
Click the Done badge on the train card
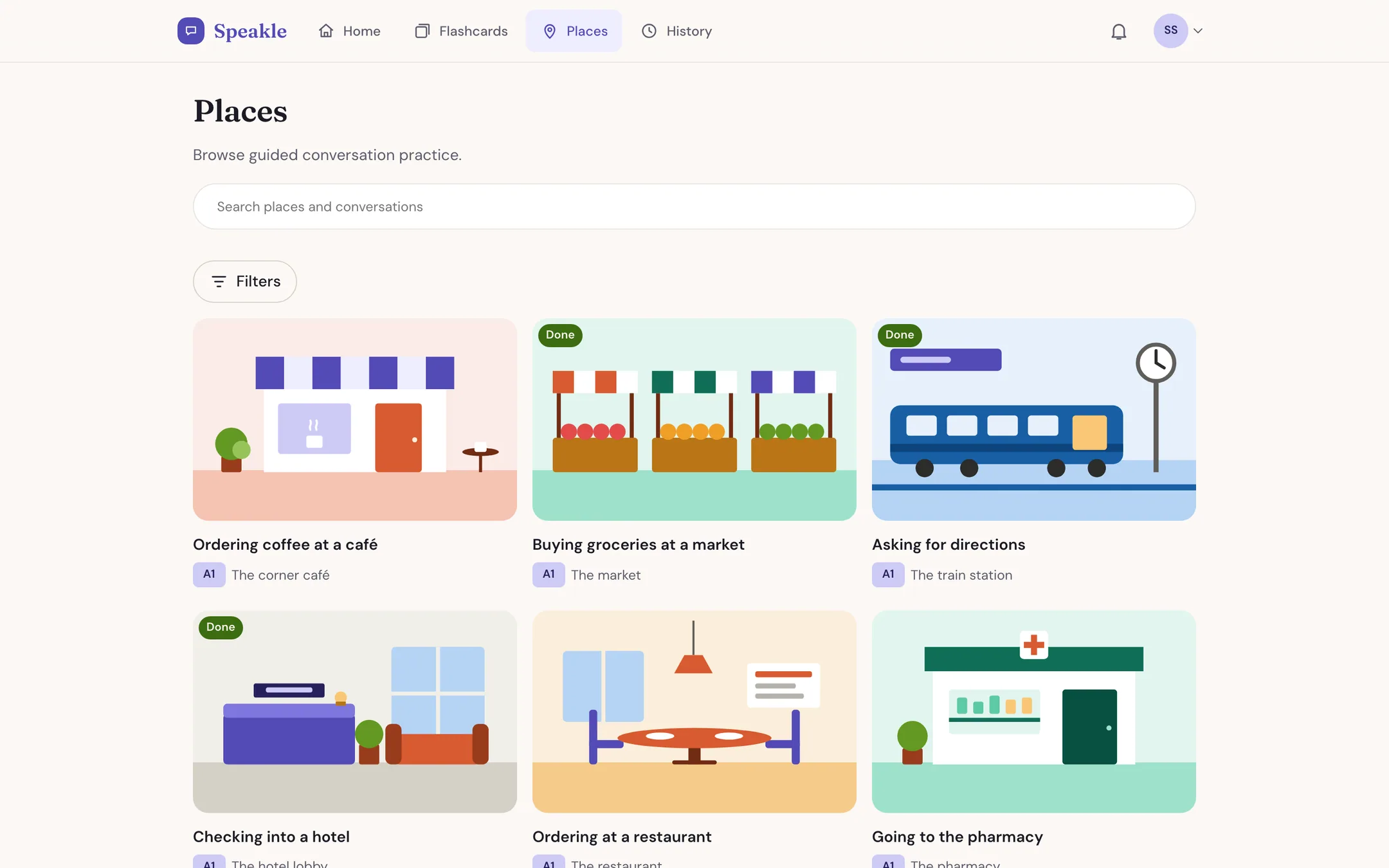900,335
